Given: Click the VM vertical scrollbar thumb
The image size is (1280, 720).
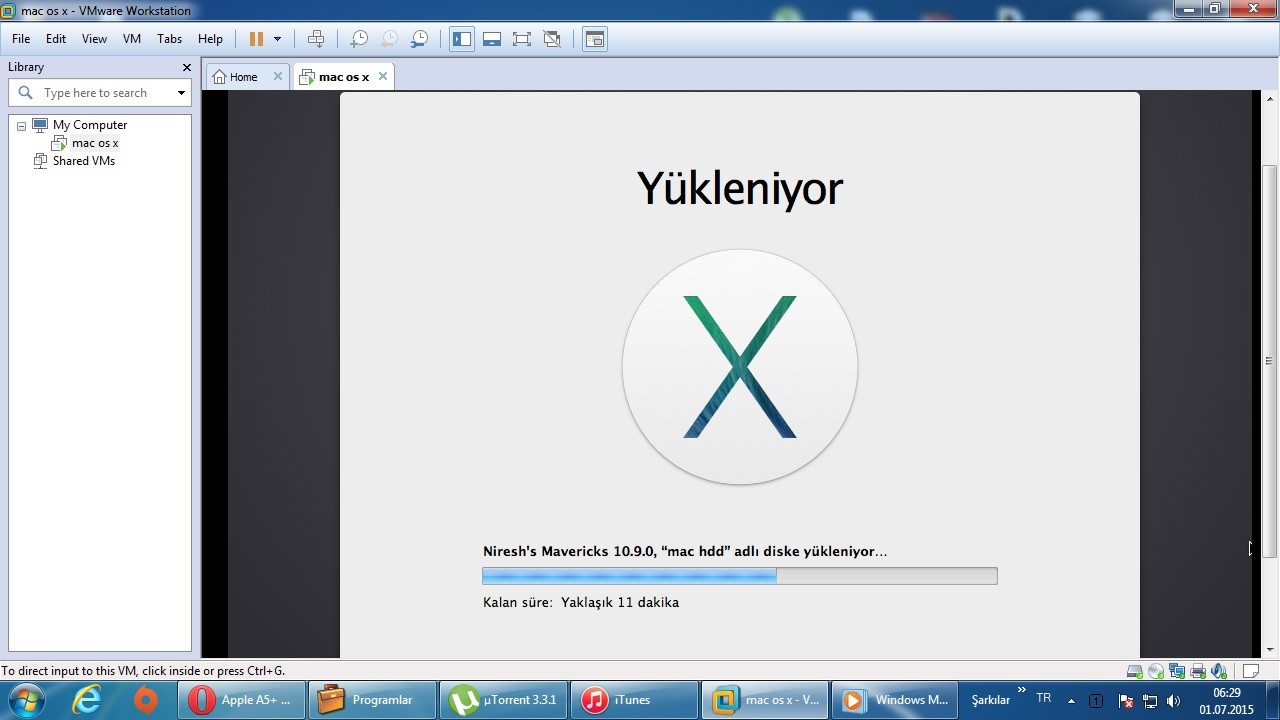Looking at the screenshot, I should pyautogui.click(x=1269, y=360).
